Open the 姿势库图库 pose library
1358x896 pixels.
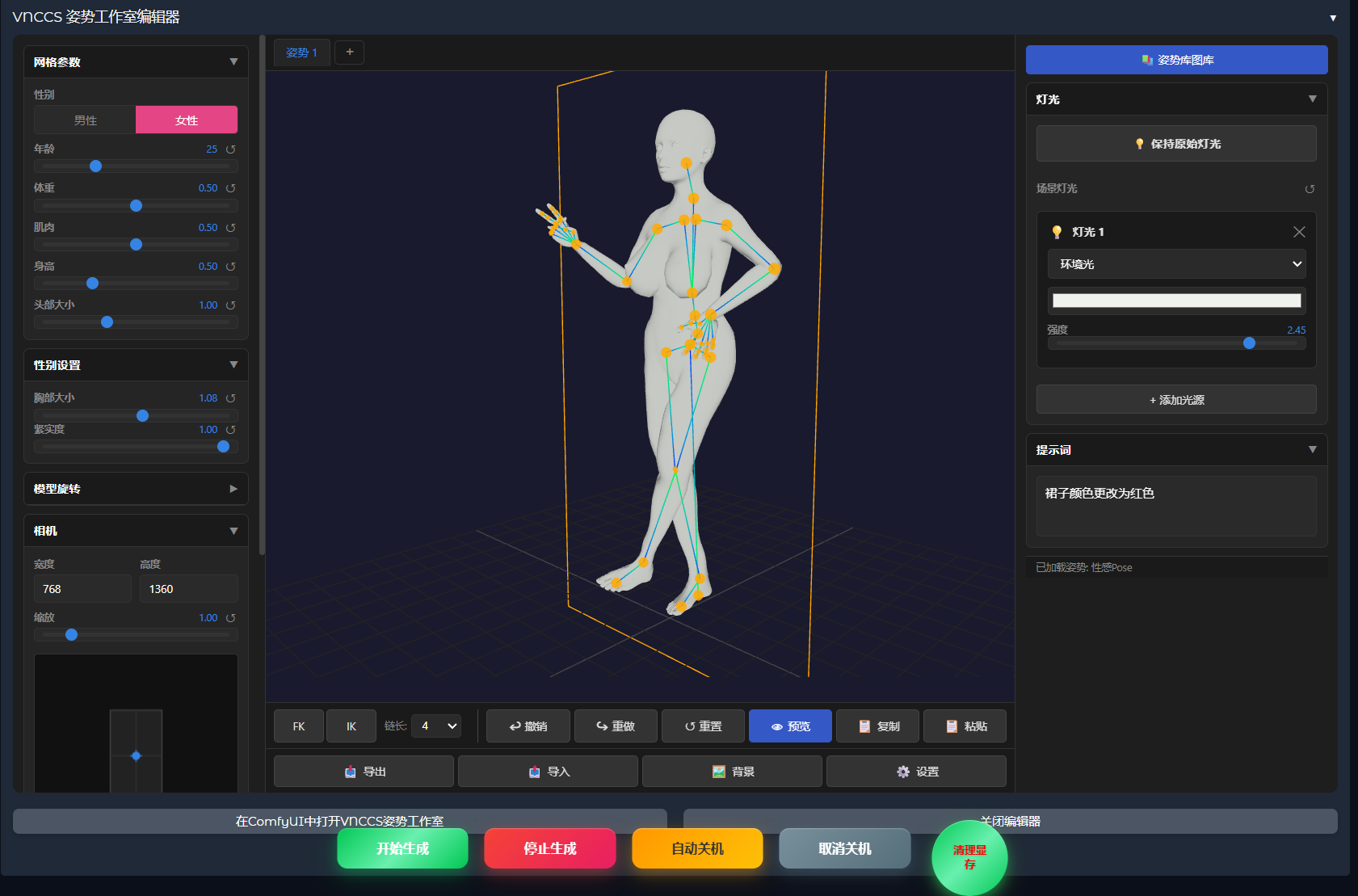(x=1176, y=60)
